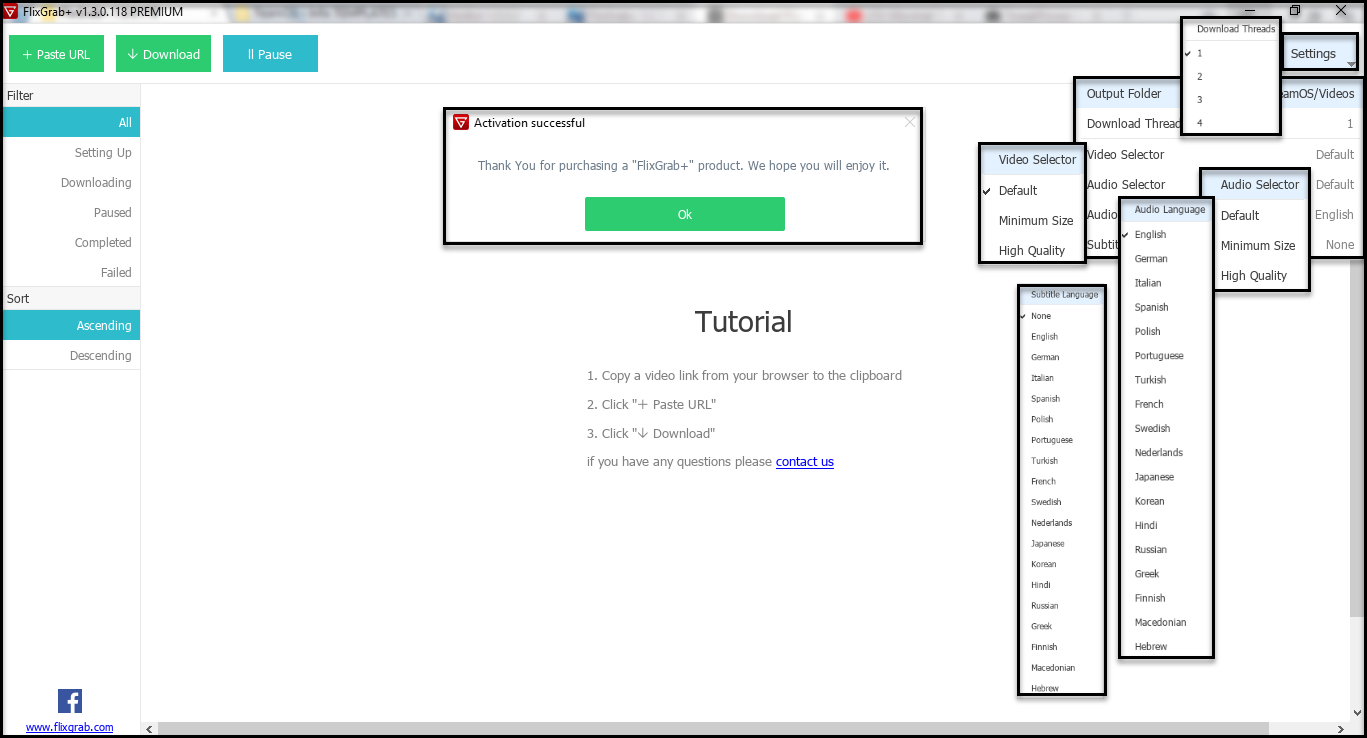Viewport: 1367px width, 738px height.
Task: Click the FlixGrab app icon in title bar
Action: coord(11,11)
